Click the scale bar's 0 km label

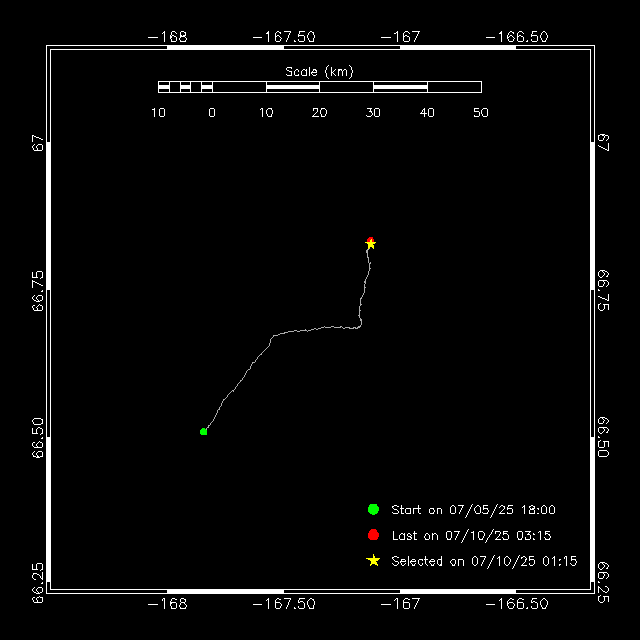(212, 113)
